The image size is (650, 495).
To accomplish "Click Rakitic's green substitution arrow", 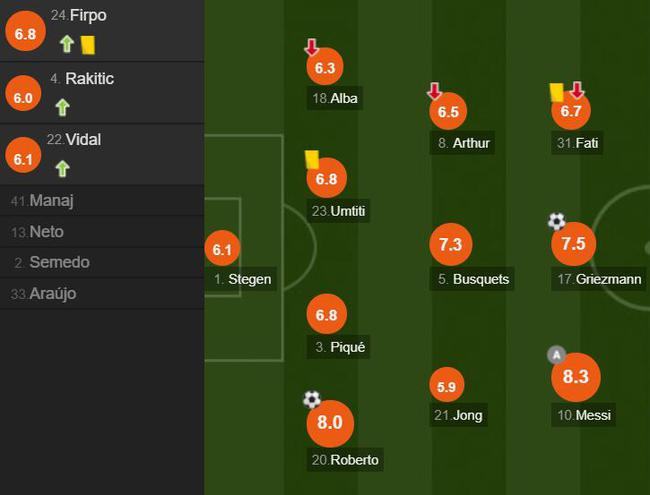I will click(62, 106).
